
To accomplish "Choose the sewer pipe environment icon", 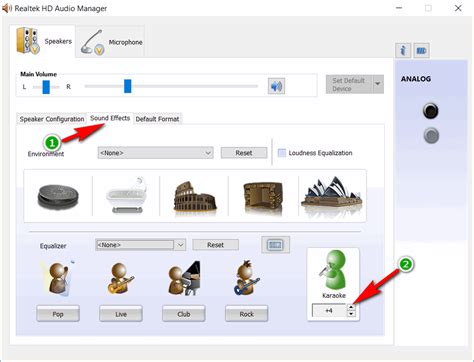I will [x=58, y=196].
